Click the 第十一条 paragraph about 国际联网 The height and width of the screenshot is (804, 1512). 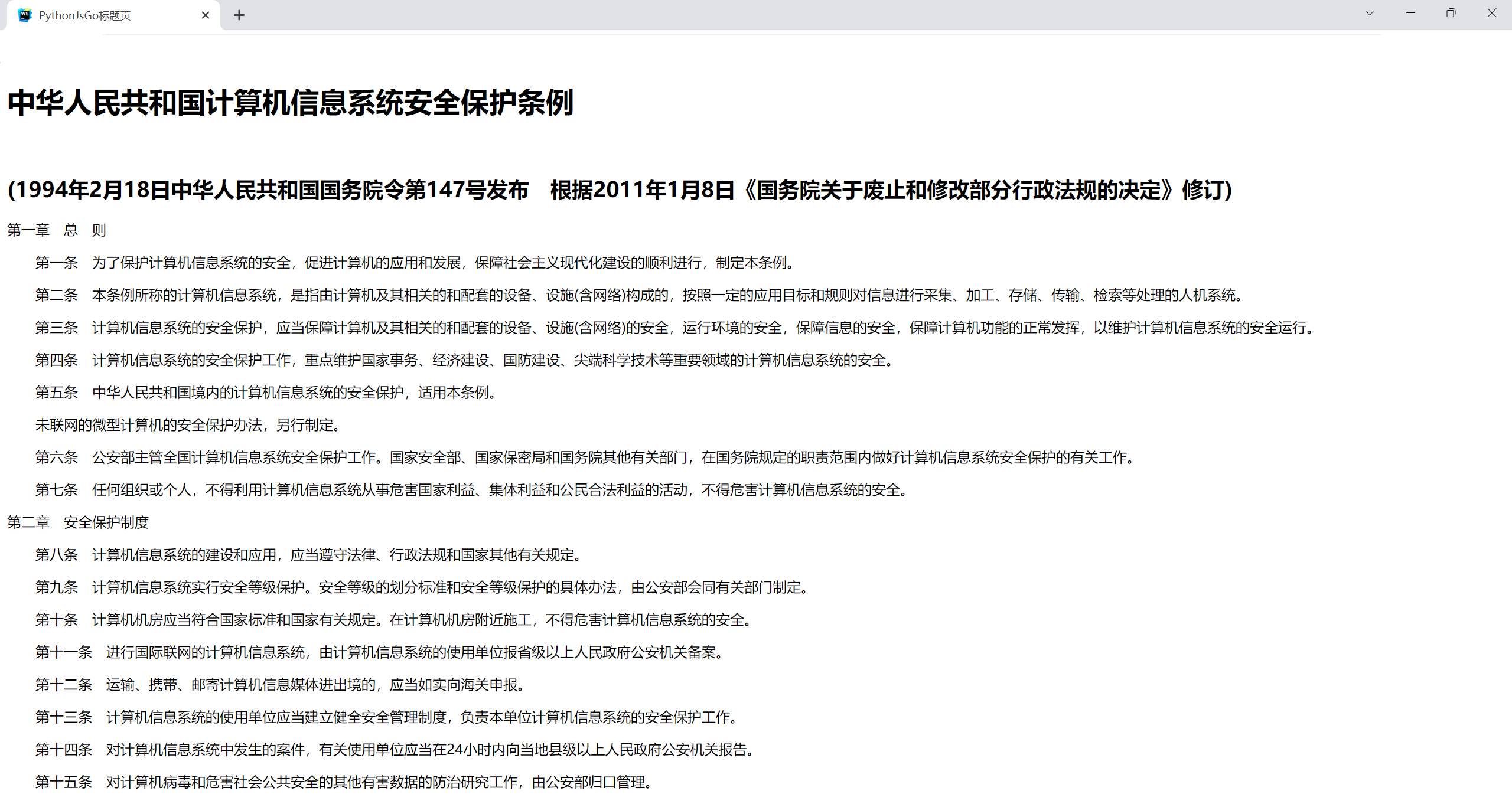[x=380, y=652]
